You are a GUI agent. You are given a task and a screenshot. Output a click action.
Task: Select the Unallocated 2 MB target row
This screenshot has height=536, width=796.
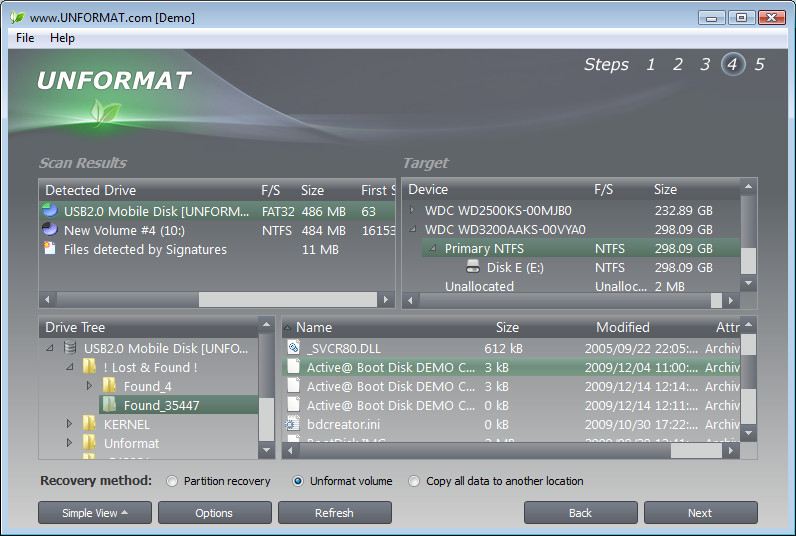pyautogui.click(x=571, y=286)
